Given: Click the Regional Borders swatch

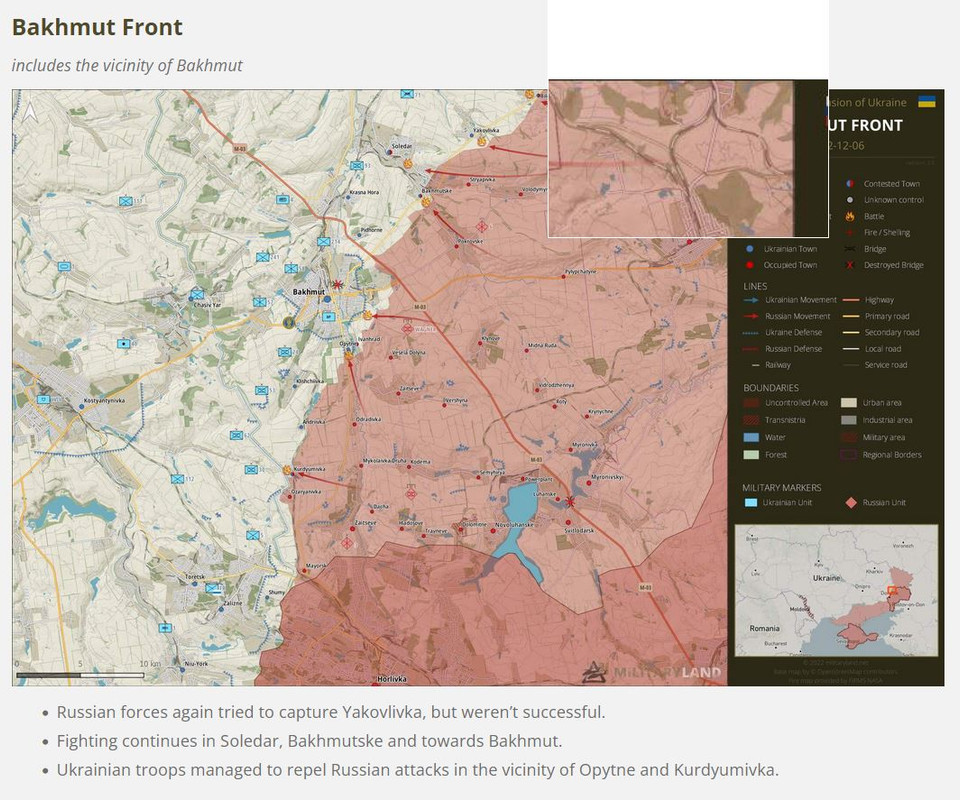Looking at the screenshot, I should [849, 454].
